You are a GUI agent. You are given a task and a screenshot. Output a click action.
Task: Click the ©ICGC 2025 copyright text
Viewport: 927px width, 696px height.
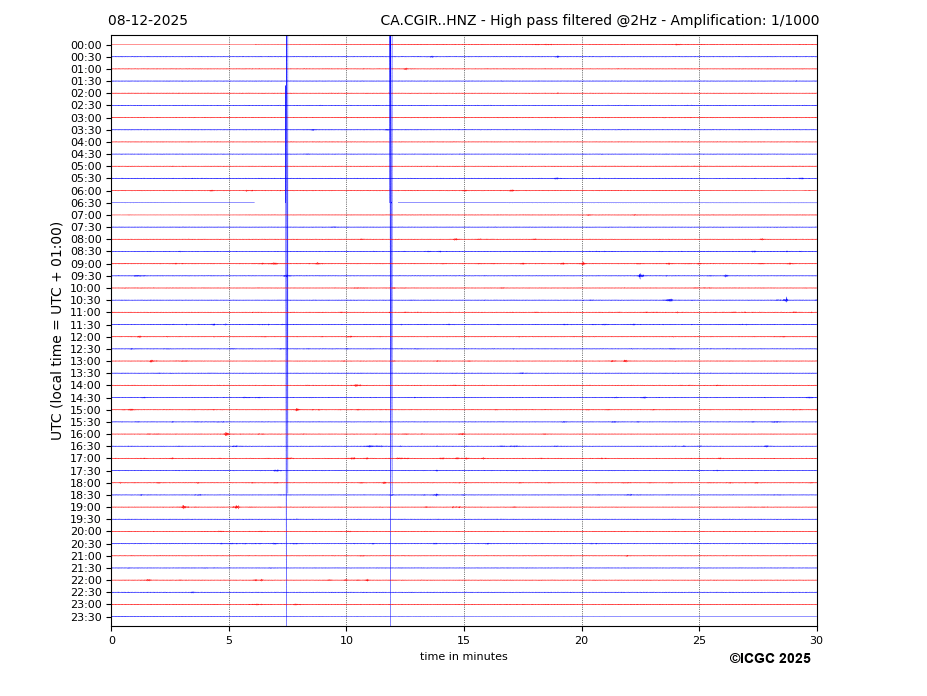(x=769, y=659)
